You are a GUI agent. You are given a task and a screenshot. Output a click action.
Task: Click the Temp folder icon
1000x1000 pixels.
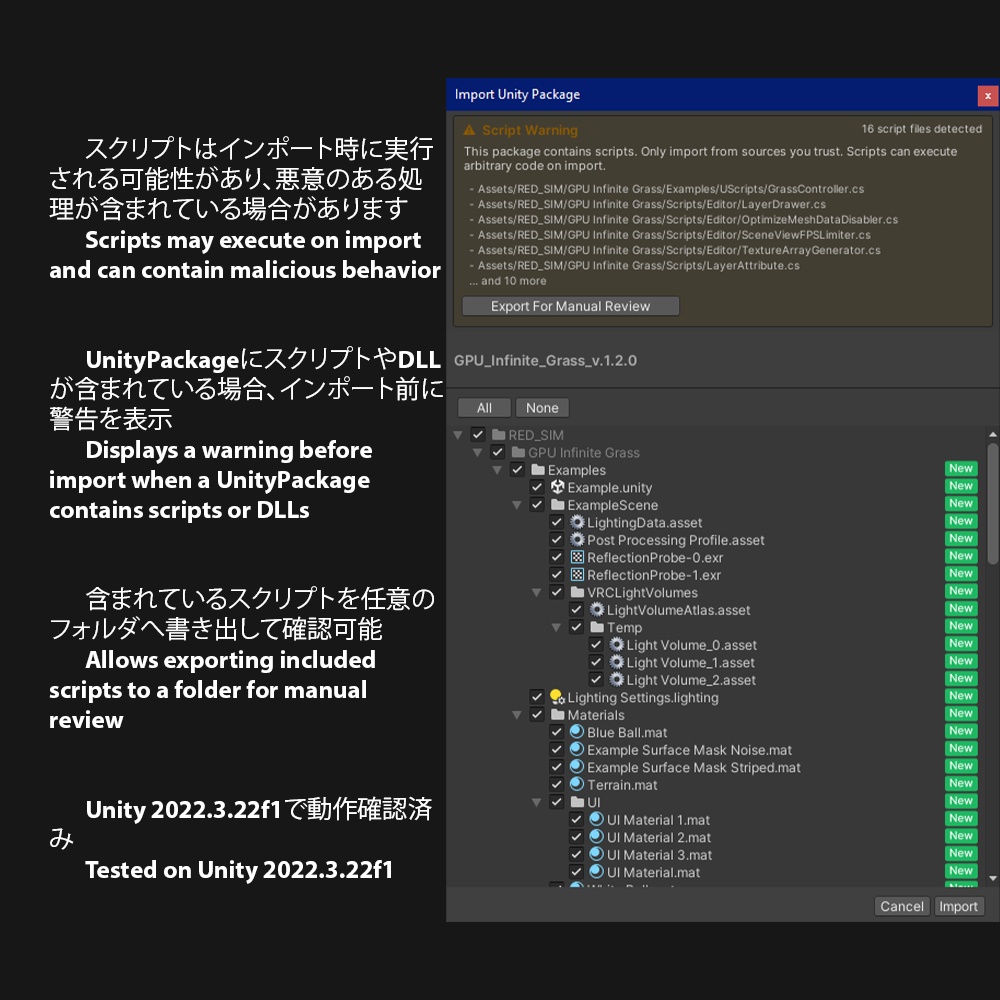598,628
